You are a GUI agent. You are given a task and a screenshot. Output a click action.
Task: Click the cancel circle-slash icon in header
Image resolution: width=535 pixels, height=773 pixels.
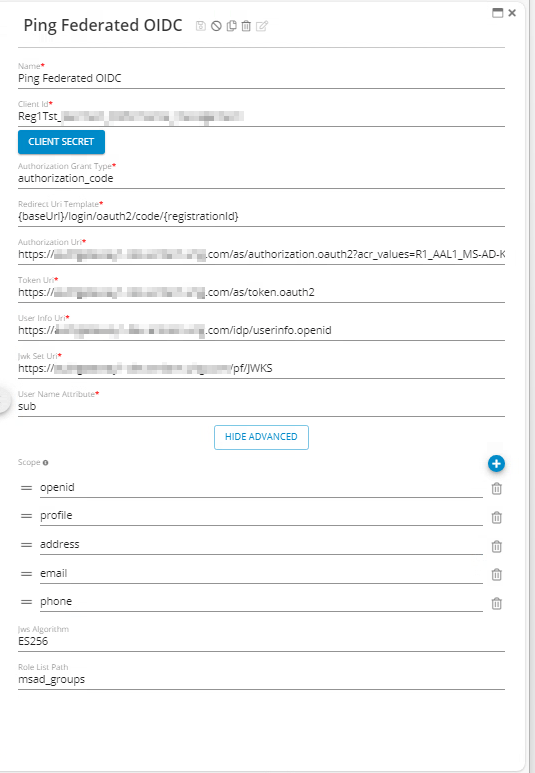[216, 26]
